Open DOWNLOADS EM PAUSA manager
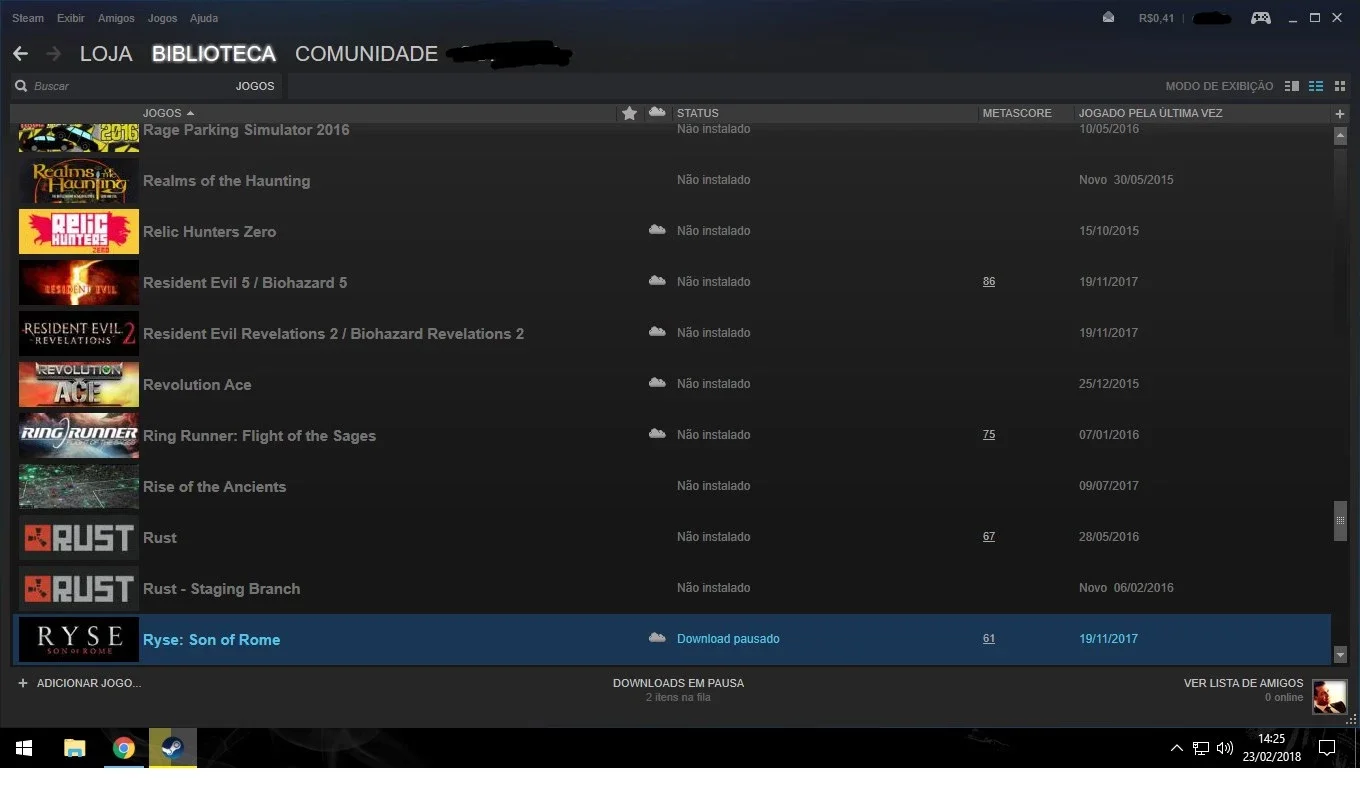The image size is (1360, 793). point(678,683)
